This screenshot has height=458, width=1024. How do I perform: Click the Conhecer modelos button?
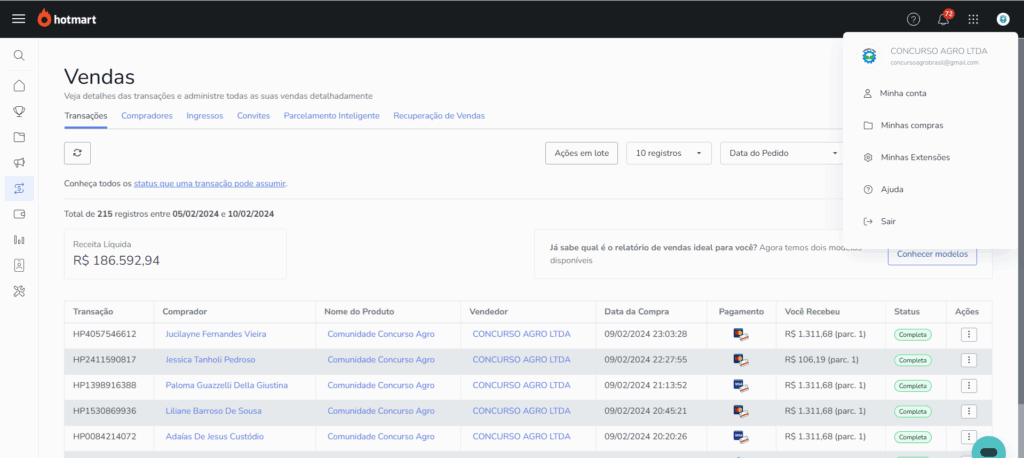click(932, 254)
